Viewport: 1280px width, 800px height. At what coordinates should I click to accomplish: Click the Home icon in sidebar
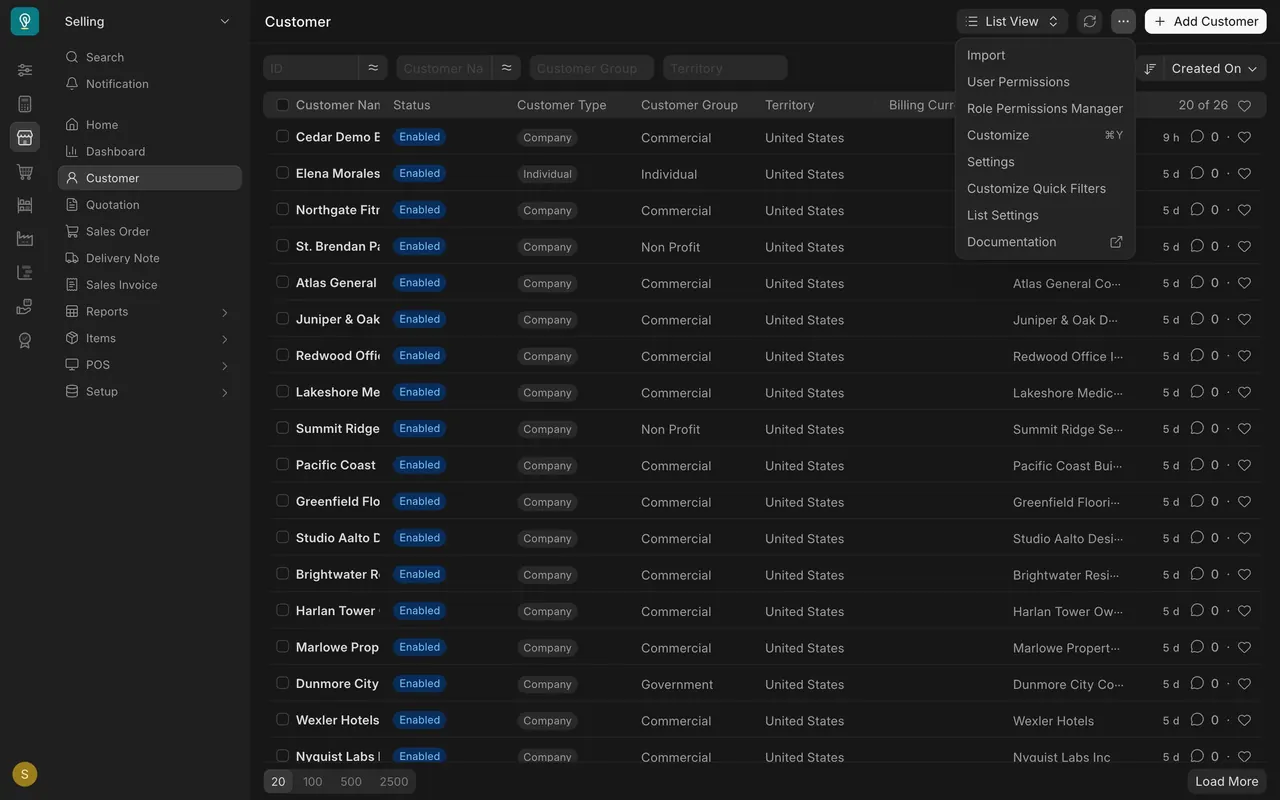(x=72, y=125)
